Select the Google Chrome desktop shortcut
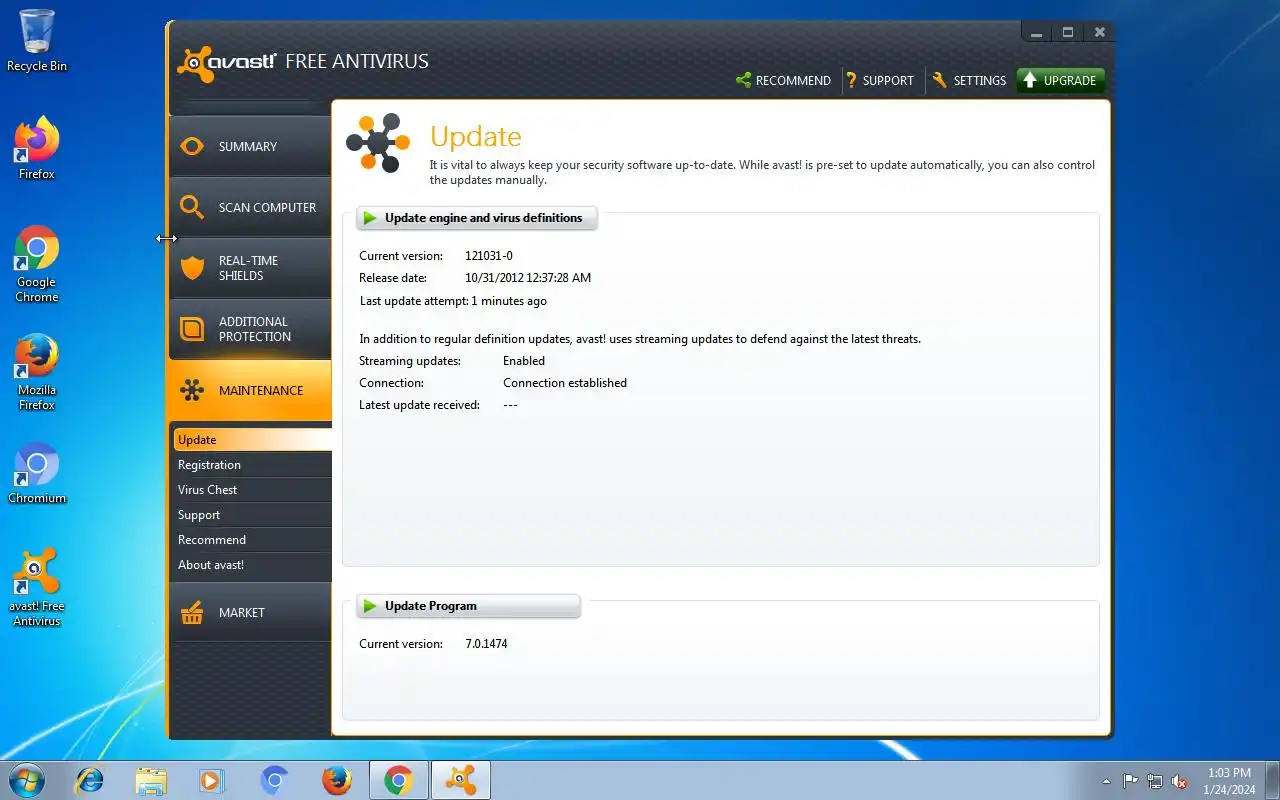The height and width of the screenshot is (800, 1280). coord(37,264)
